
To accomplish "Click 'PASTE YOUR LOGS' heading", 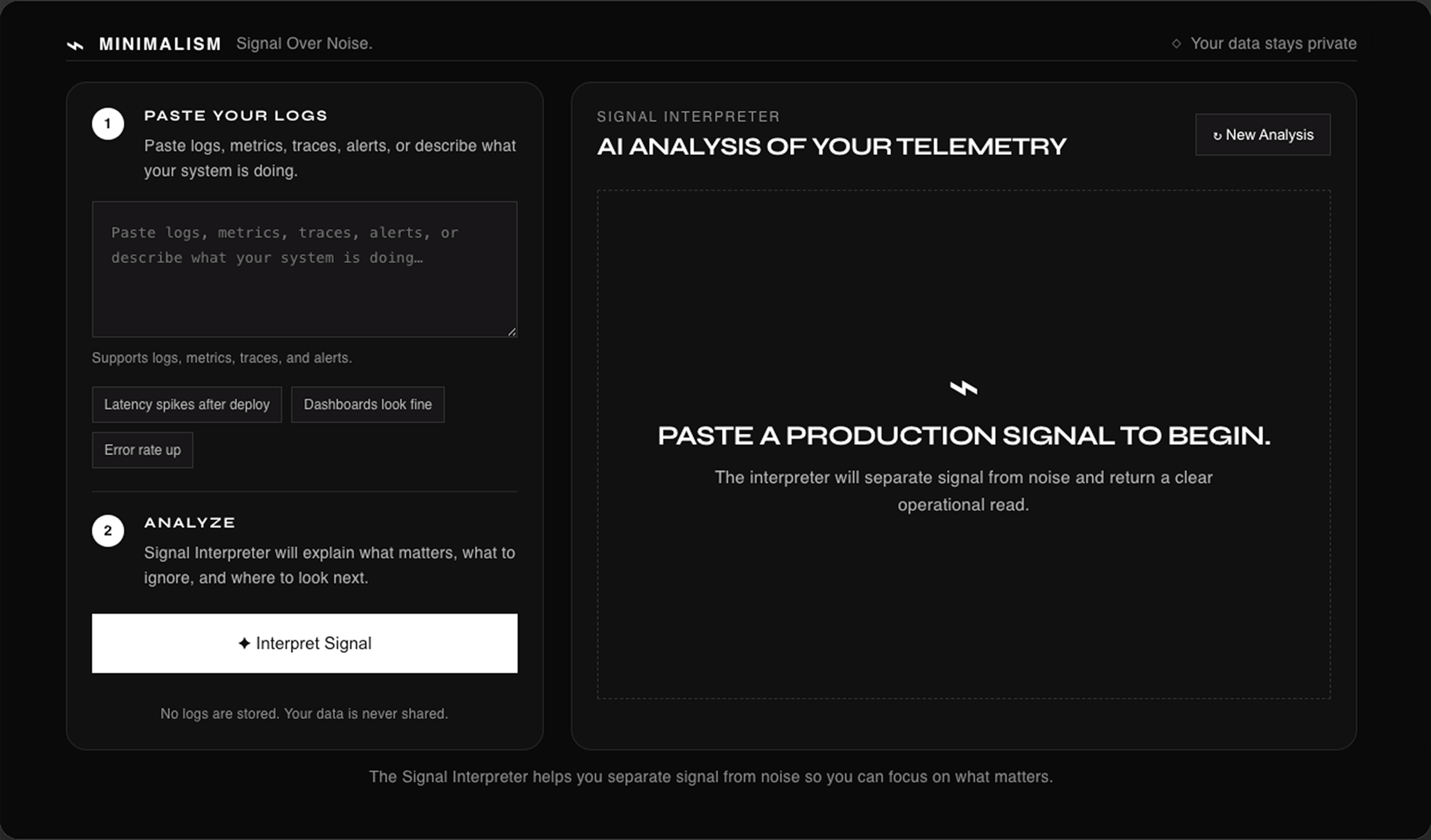I will (236, 116).
